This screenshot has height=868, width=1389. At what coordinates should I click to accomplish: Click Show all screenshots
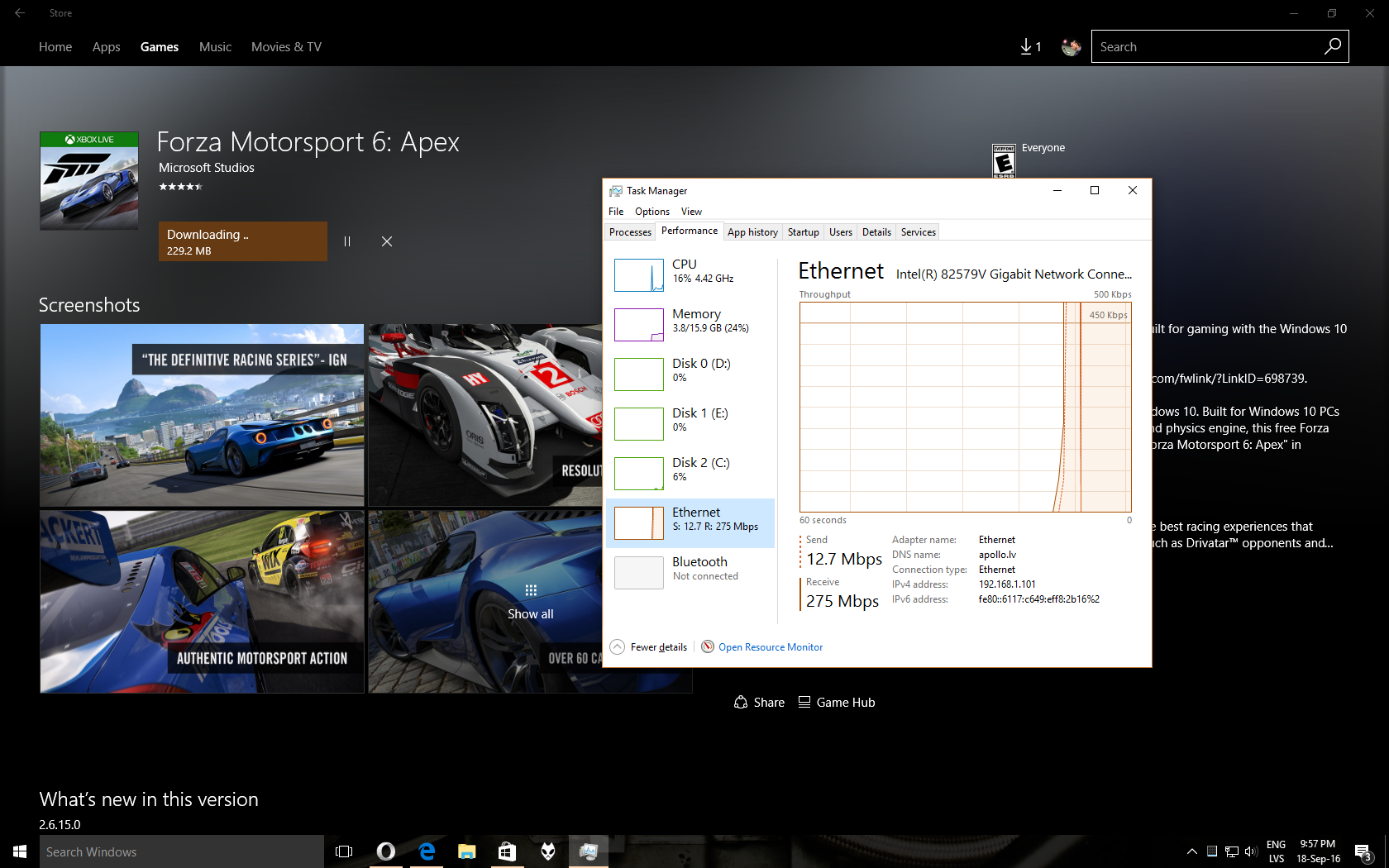click(531, 602)
